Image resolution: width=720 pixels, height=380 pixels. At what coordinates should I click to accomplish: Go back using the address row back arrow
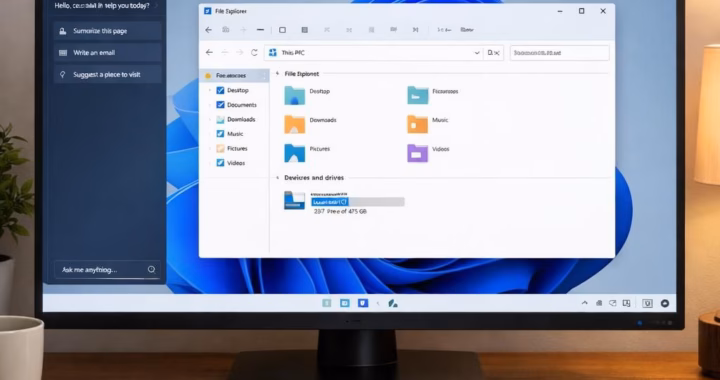pyautogui.click(x=209, y=53)
